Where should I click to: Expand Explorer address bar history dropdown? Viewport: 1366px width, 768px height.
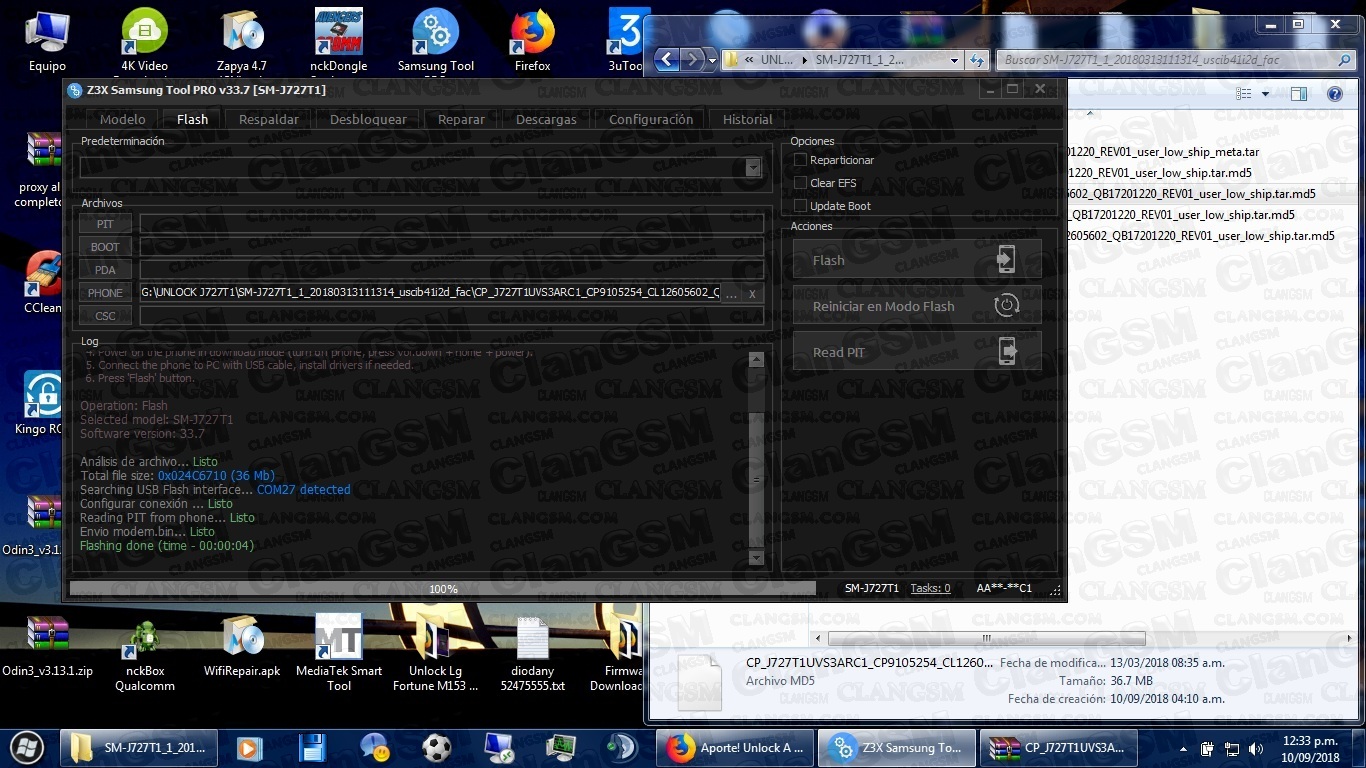955,60
